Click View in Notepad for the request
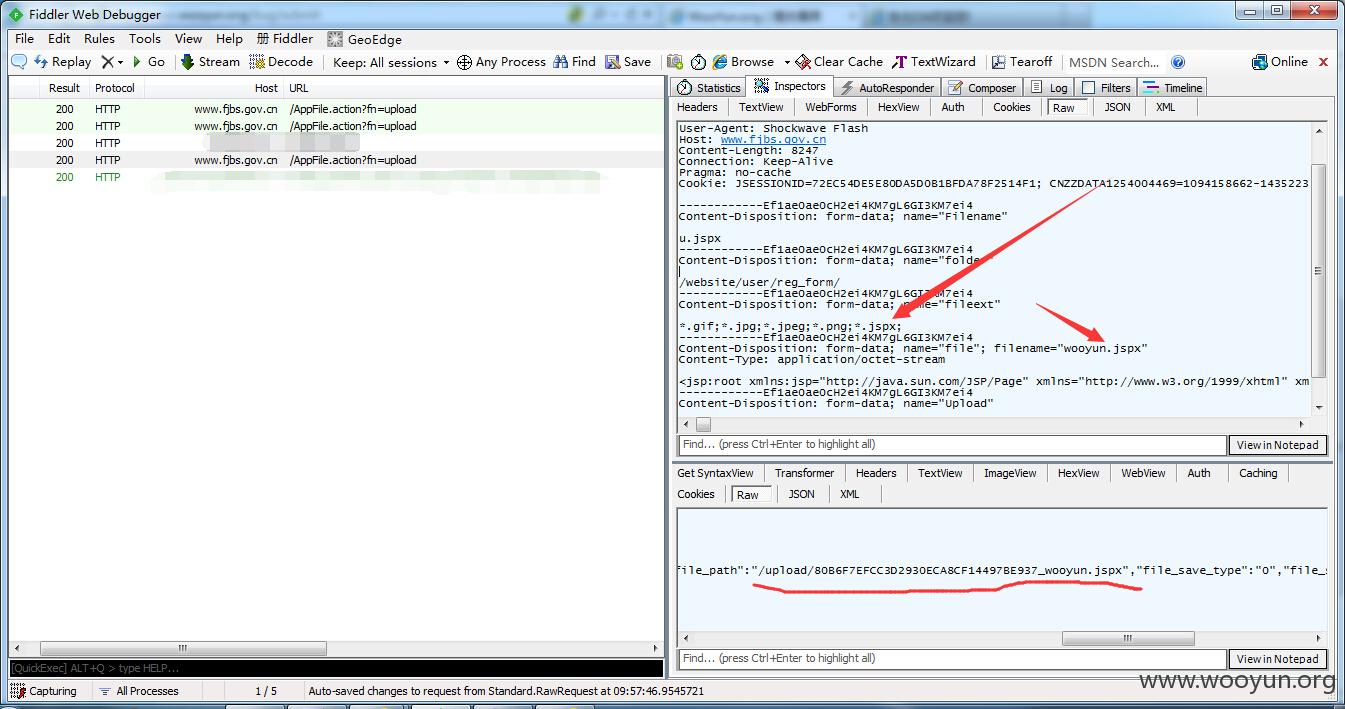The height and width of the screenshot is (709, 1345). [x=1277, y=445]
